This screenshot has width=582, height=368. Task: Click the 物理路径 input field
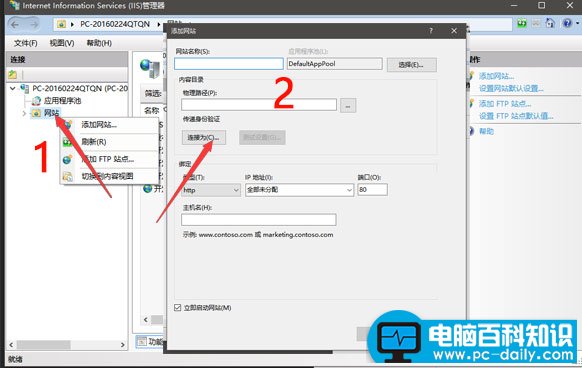pyautogui.click(x=259, y=105)
